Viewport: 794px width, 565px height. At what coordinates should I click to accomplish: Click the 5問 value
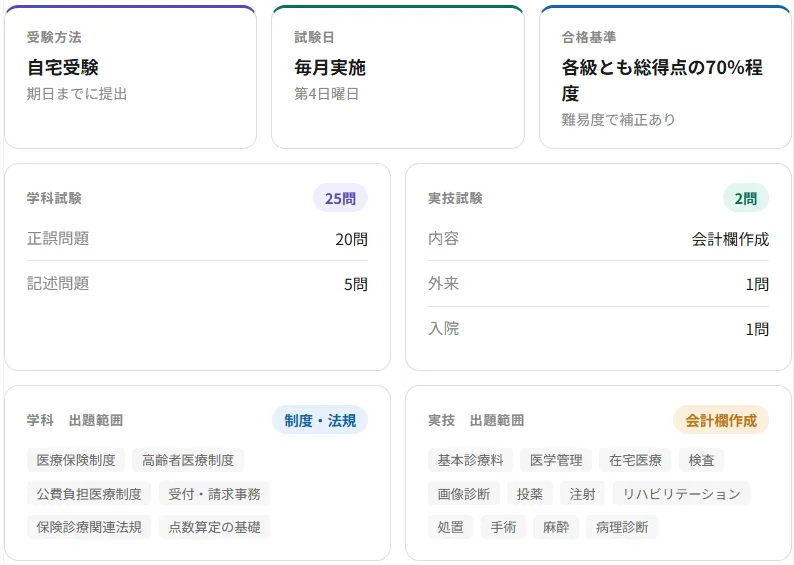(x=356, y=284)
